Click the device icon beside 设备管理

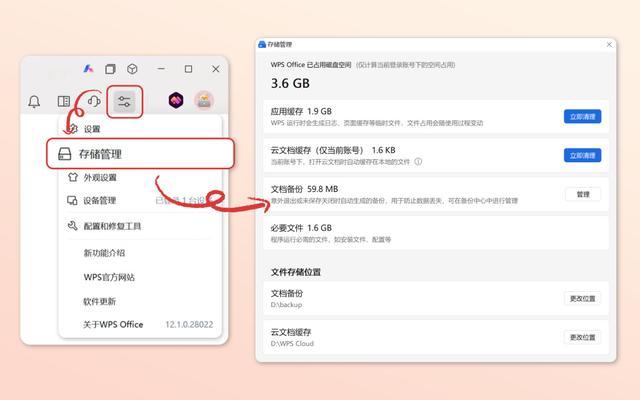point(72,200)
